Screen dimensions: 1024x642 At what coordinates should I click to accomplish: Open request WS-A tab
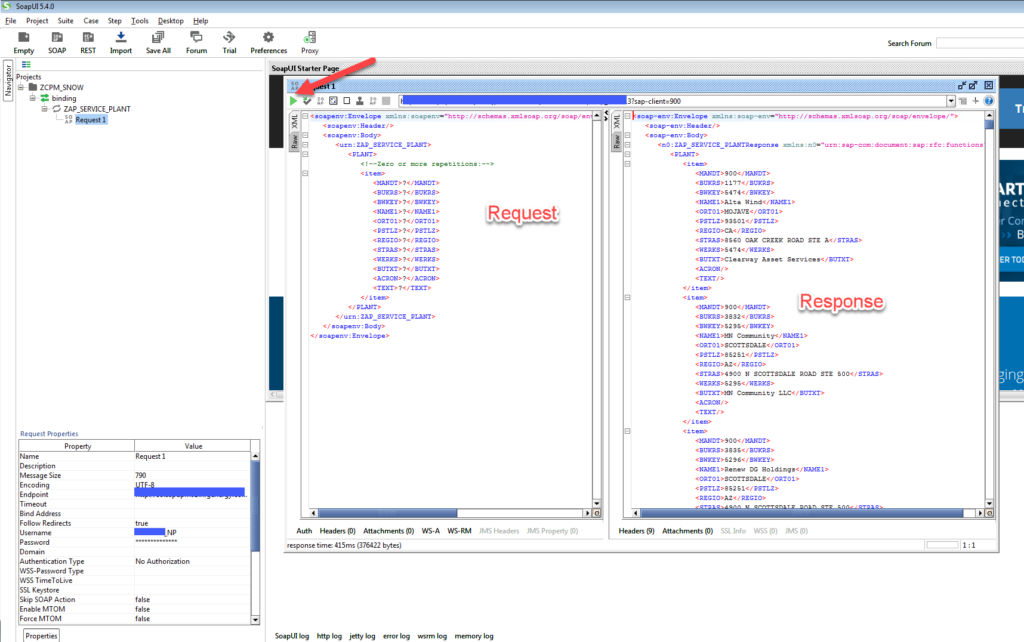[x=430, y=531]
